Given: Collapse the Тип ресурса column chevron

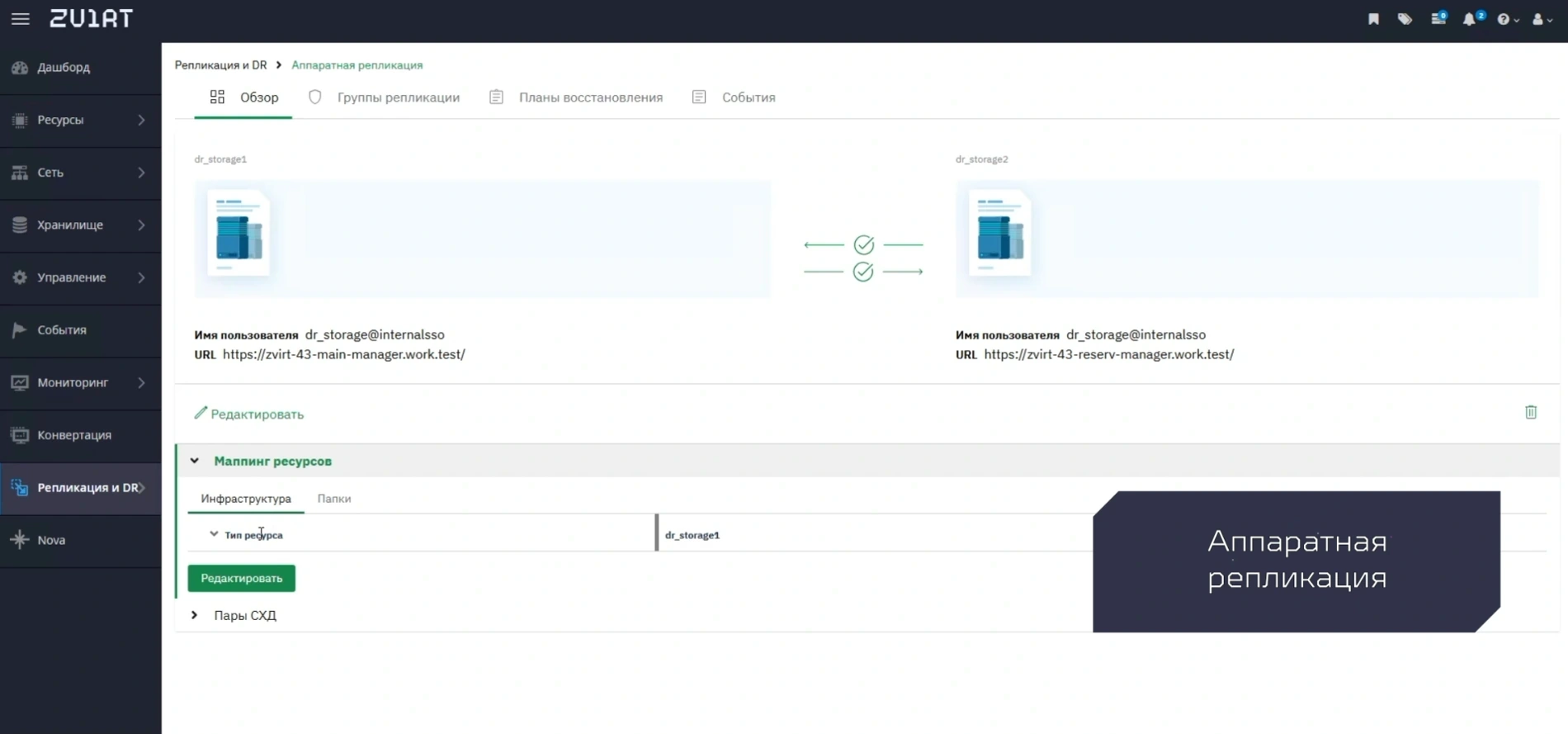Looking at the screenshot, I should 214,534.
